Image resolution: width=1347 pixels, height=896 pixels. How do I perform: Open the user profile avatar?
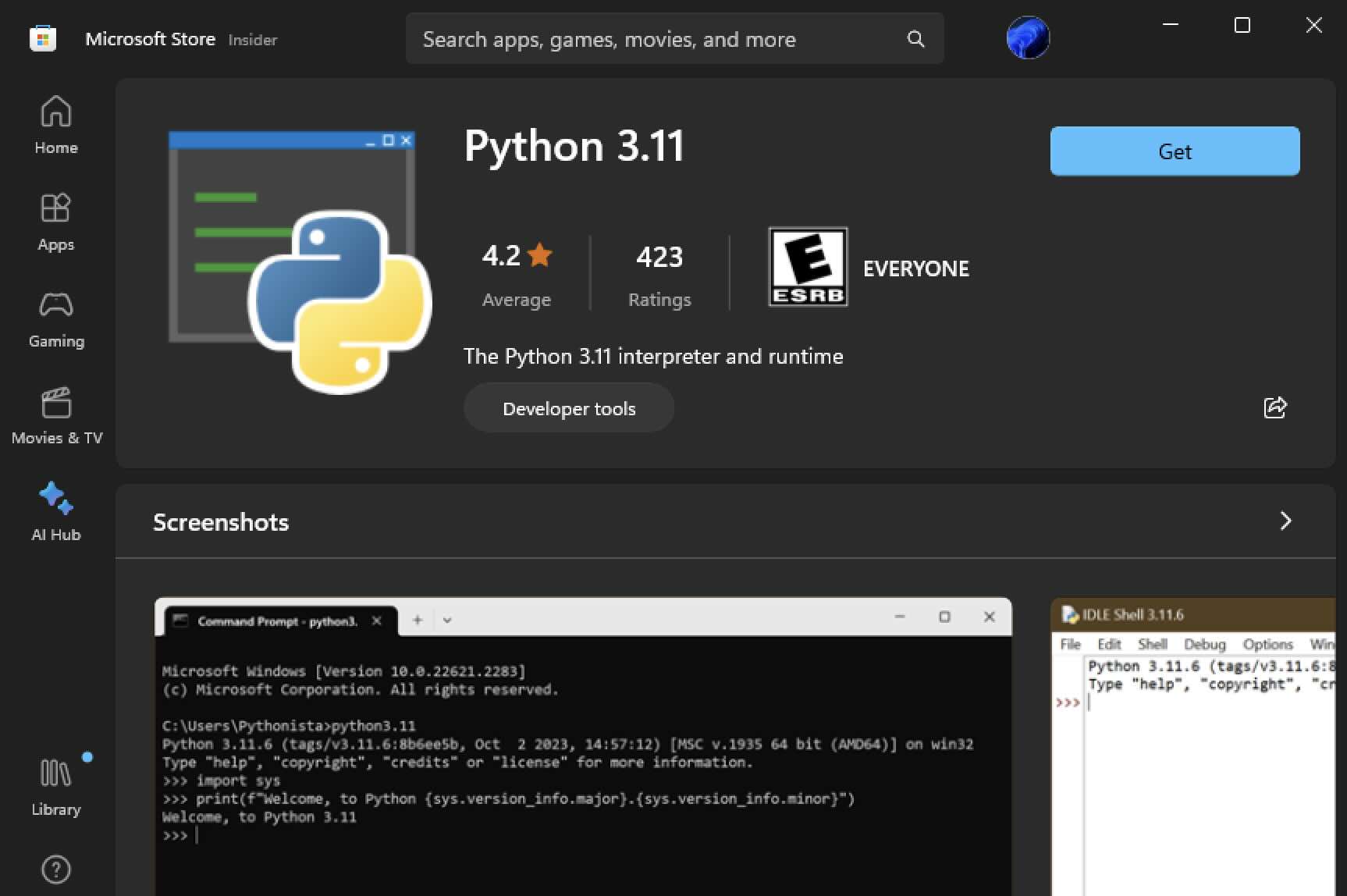click(1028, 38)
